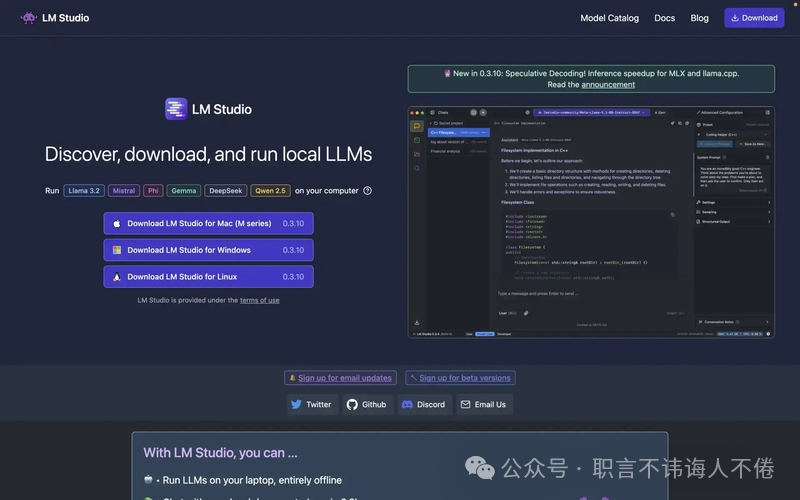Click the Windows logo on Windows download button
800x500 pixels.
pyautogui.click(x=117, y=250)
